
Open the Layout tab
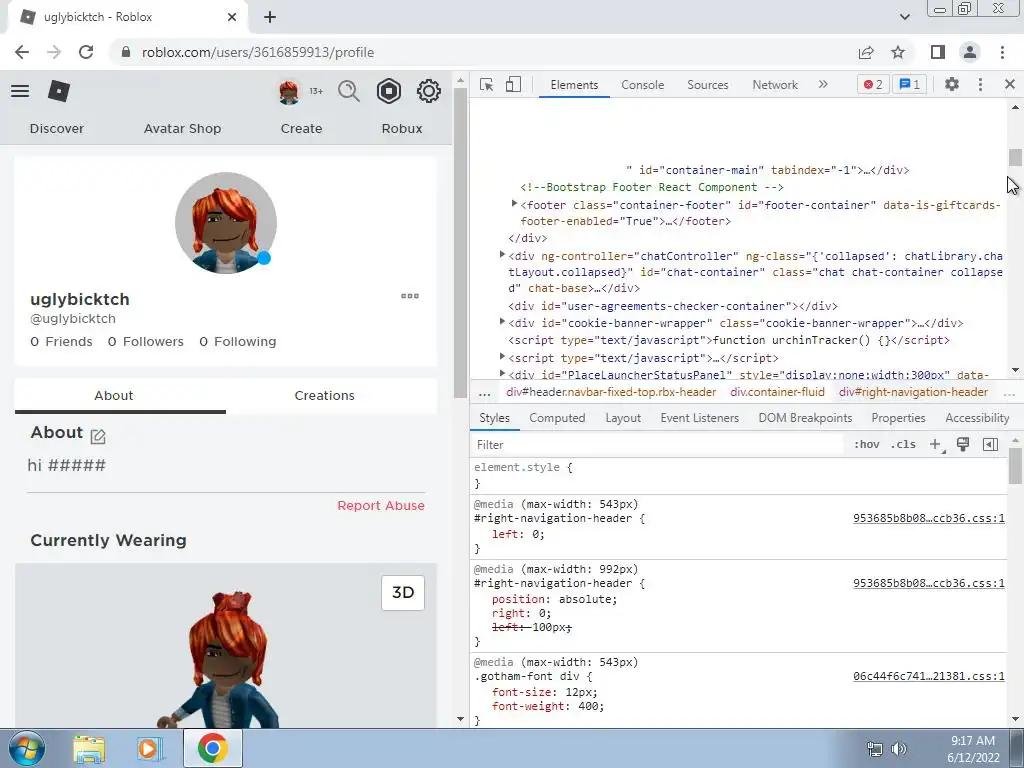pyautogui.click(x=623, y=418)
